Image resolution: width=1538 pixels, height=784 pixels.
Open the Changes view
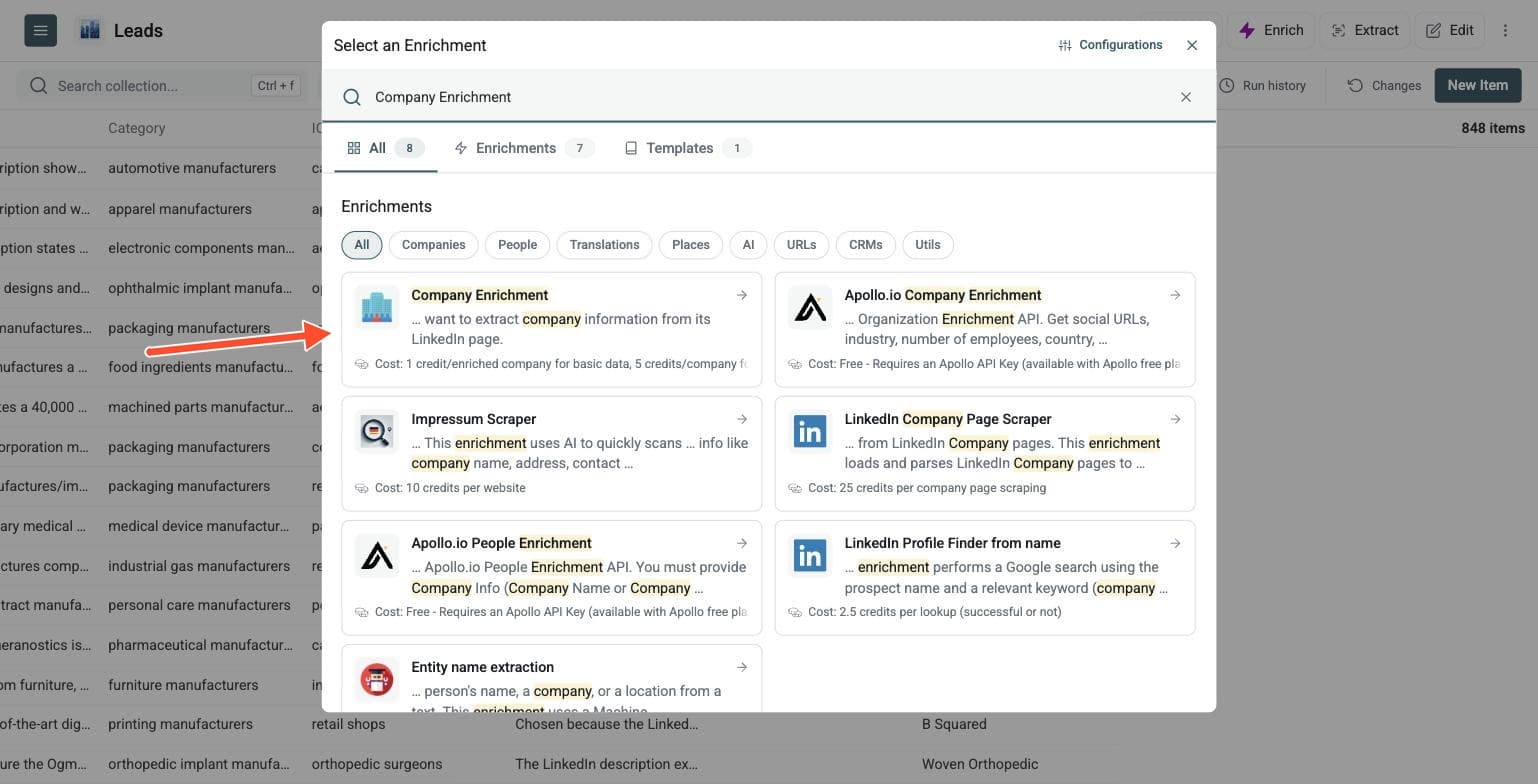click(x=1384, y=85)
